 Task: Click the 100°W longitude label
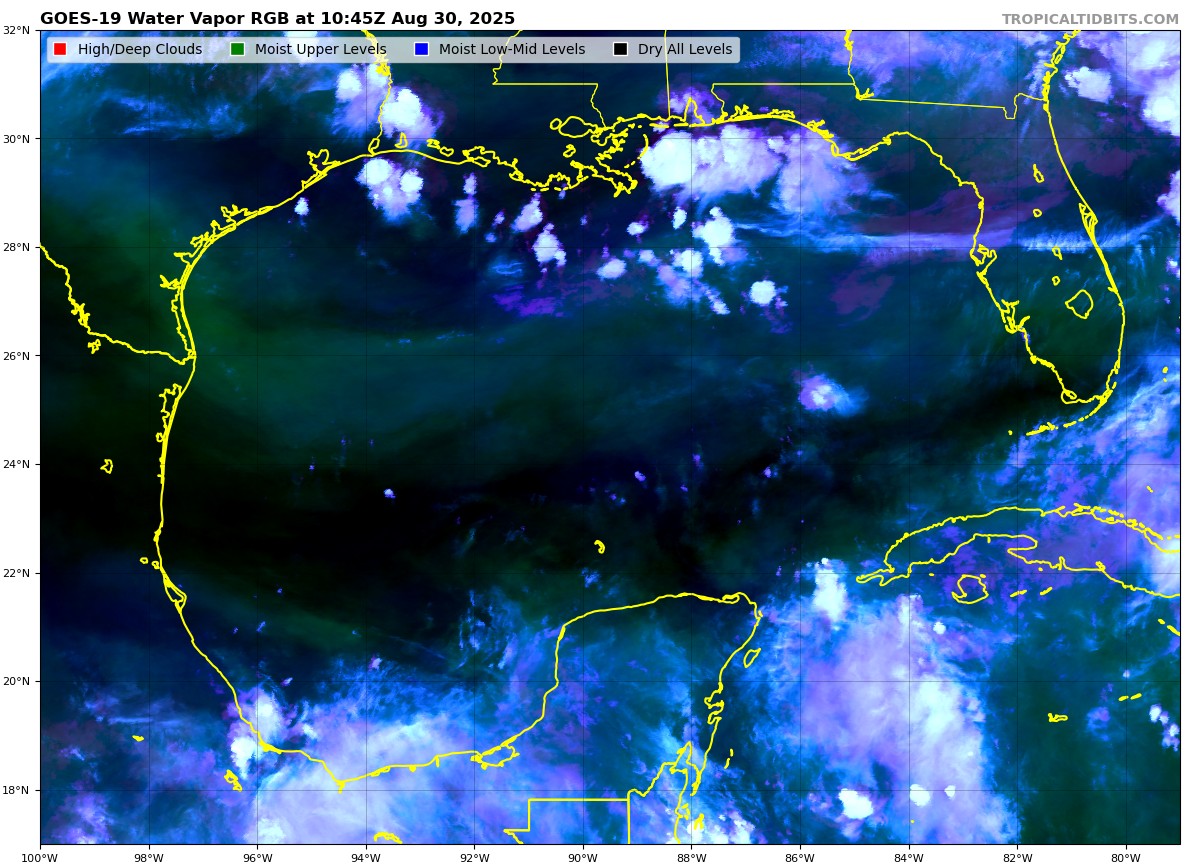click(x=40, y=857)
